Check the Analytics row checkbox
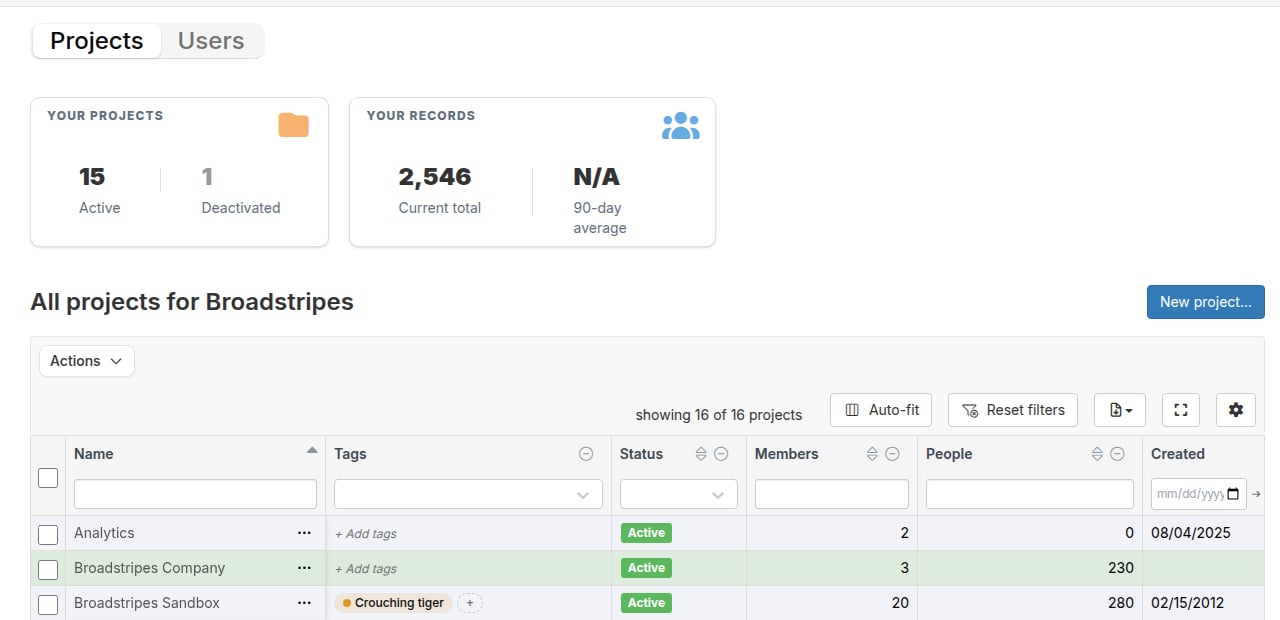1280x620 pixels. (x=48, y=535)
